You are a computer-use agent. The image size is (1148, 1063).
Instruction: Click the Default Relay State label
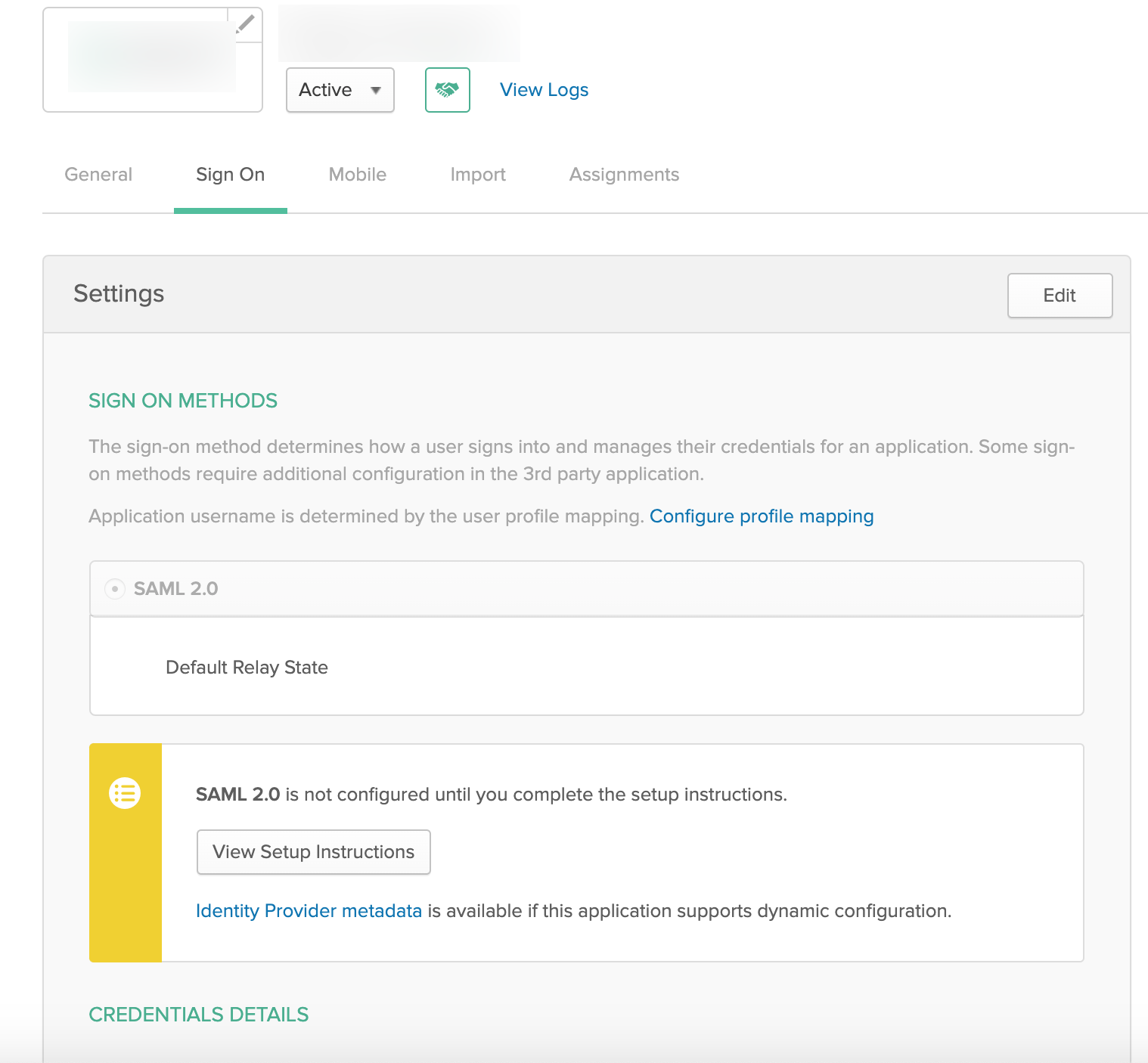247,668
